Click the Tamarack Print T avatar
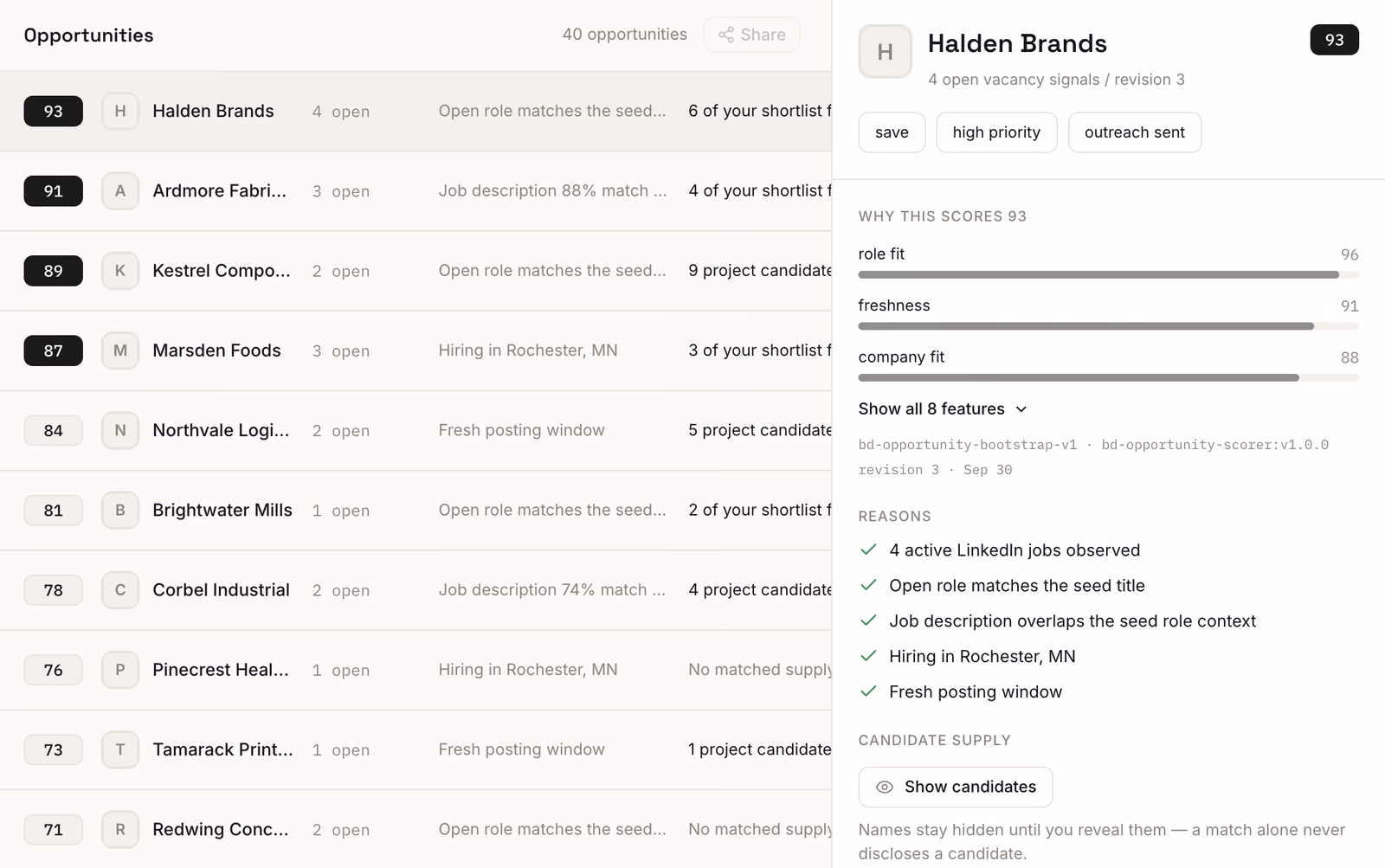 tap(120, 749)
